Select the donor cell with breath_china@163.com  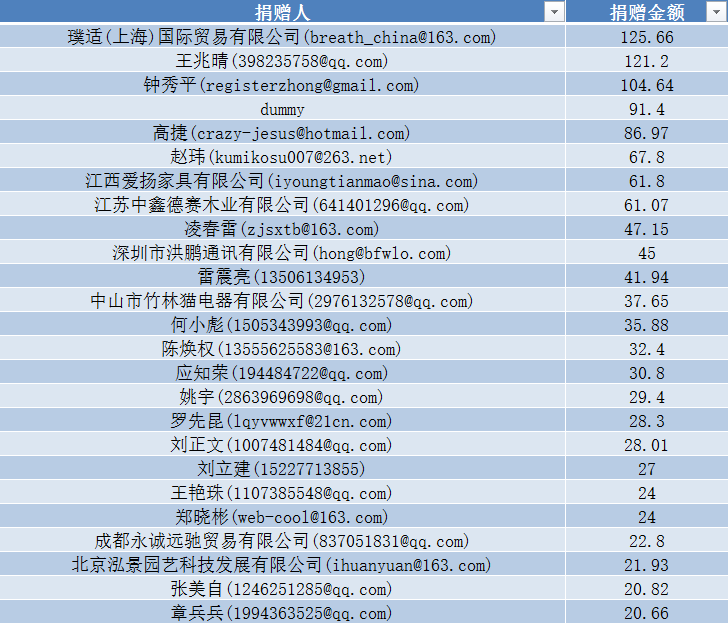pos(282,36)
